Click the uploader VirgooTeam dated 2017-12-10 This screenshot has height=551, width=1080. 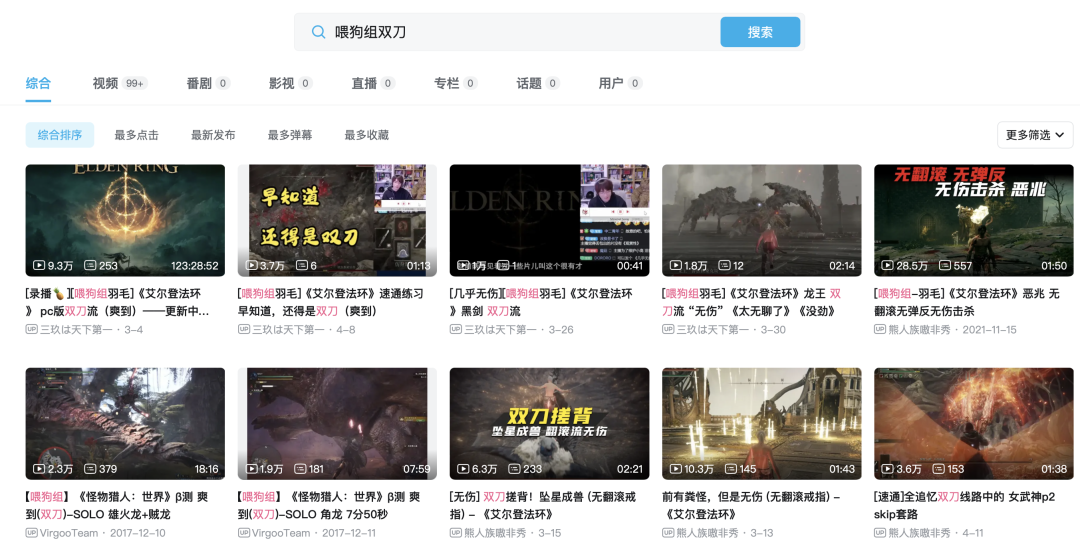(69, 532)
